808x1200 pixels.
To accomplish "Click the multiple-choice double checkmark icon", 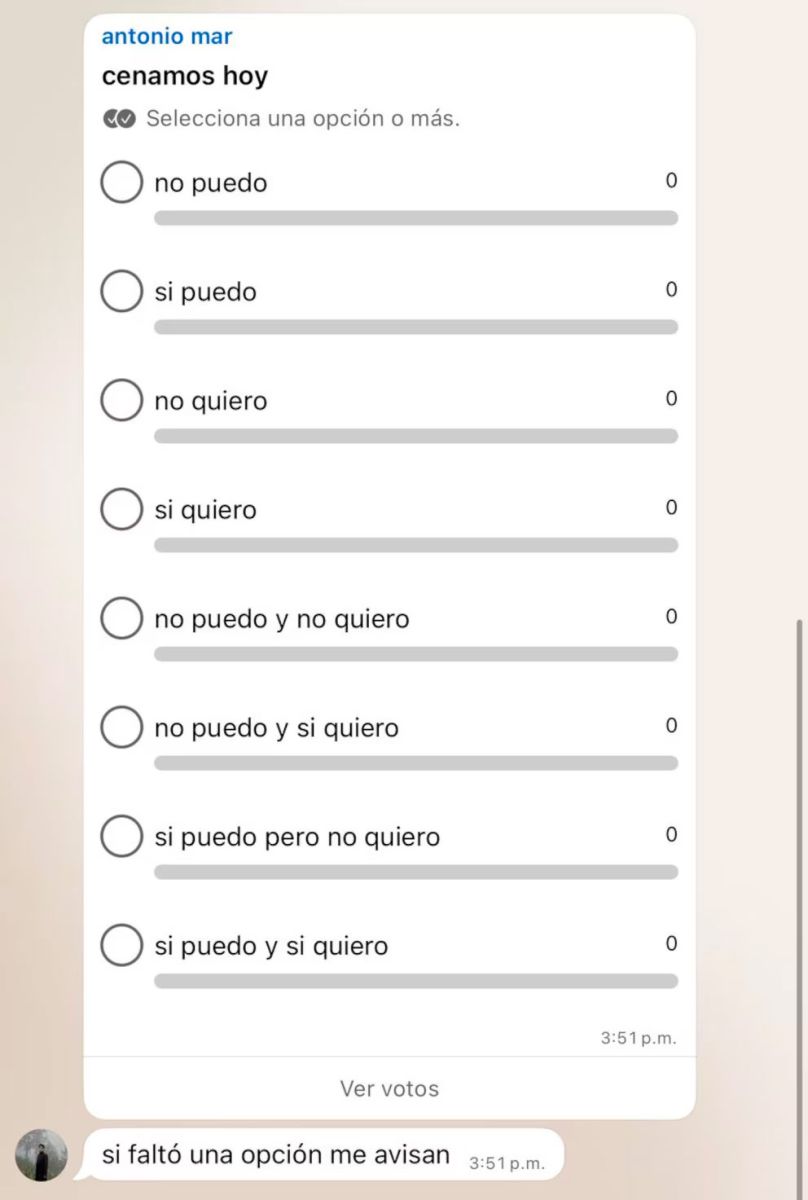I will (119, 119).
